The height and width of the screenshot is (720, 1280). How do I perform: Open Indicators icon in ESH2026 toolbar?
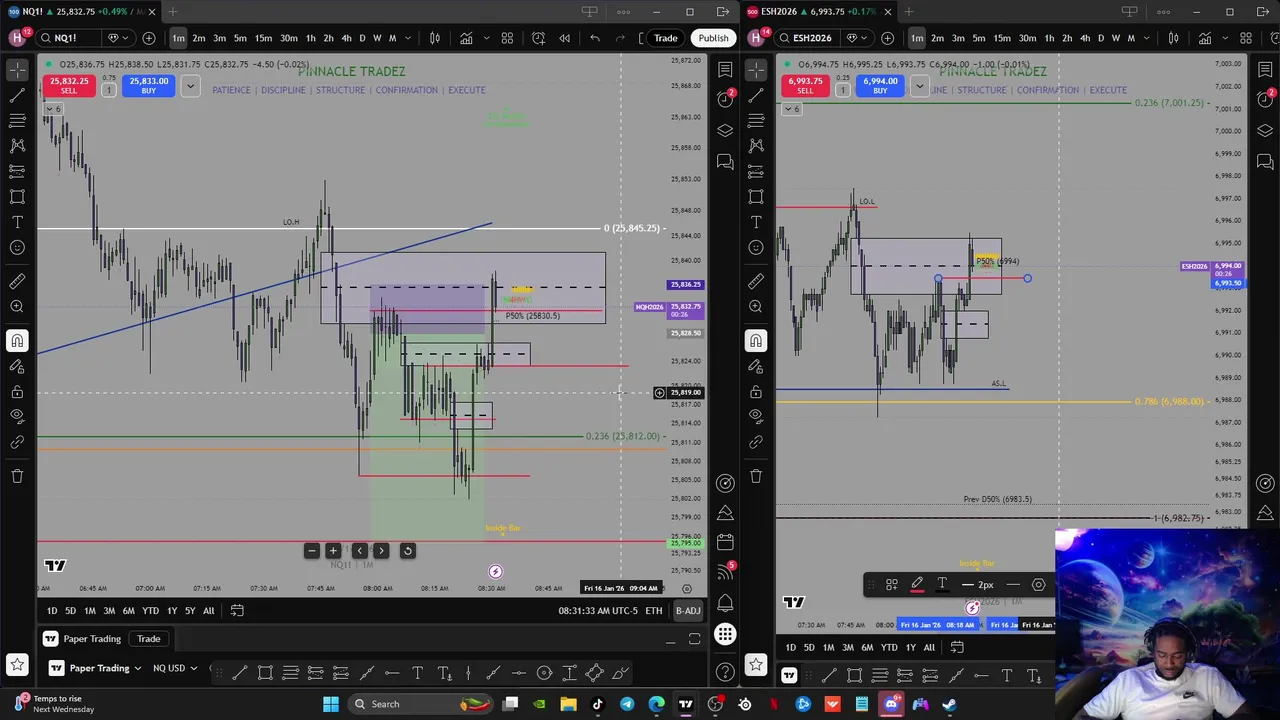pos(1204,38)
